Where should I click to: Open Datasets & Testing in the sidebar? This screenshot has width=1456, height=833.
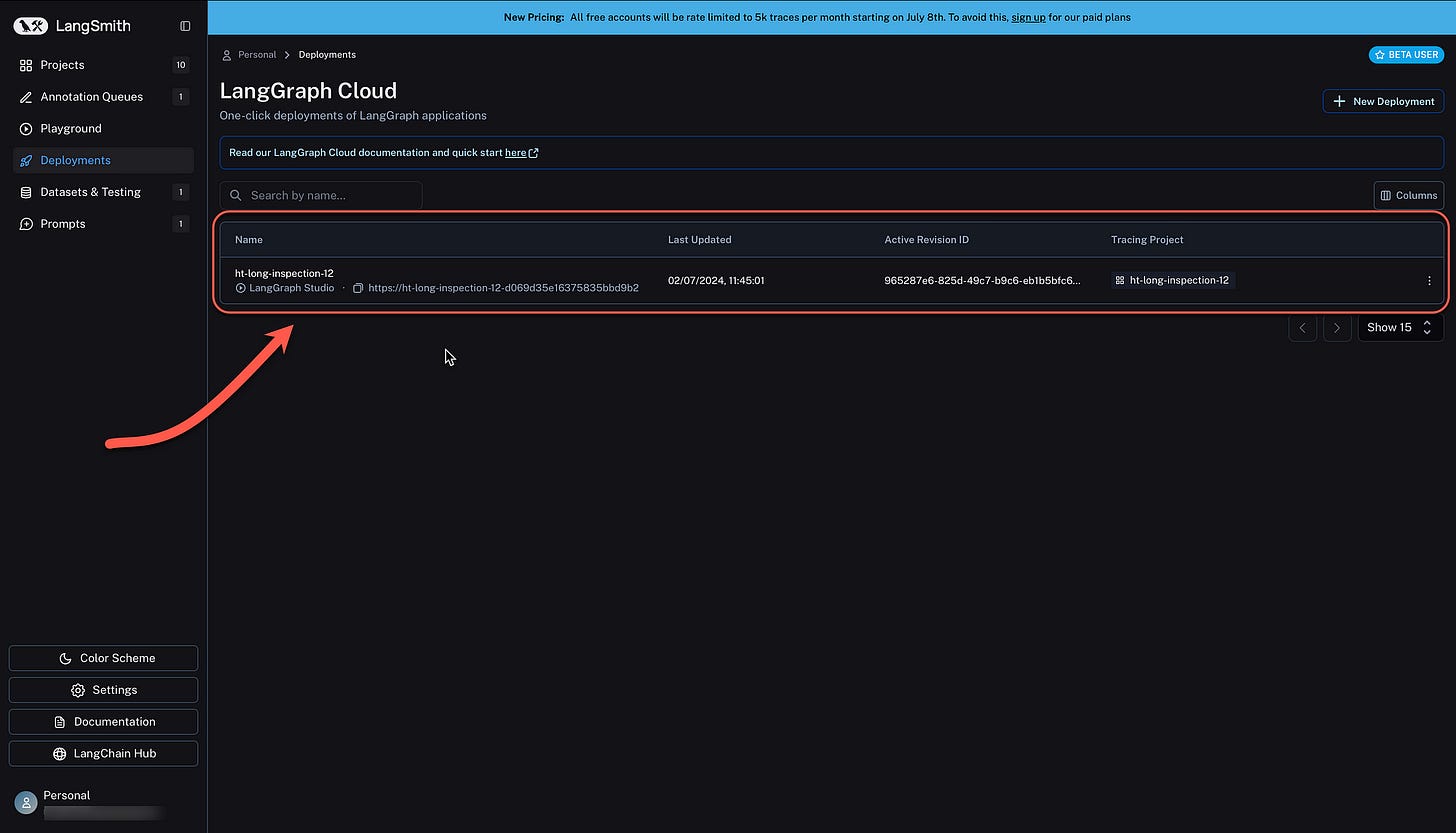click(103, 192)
